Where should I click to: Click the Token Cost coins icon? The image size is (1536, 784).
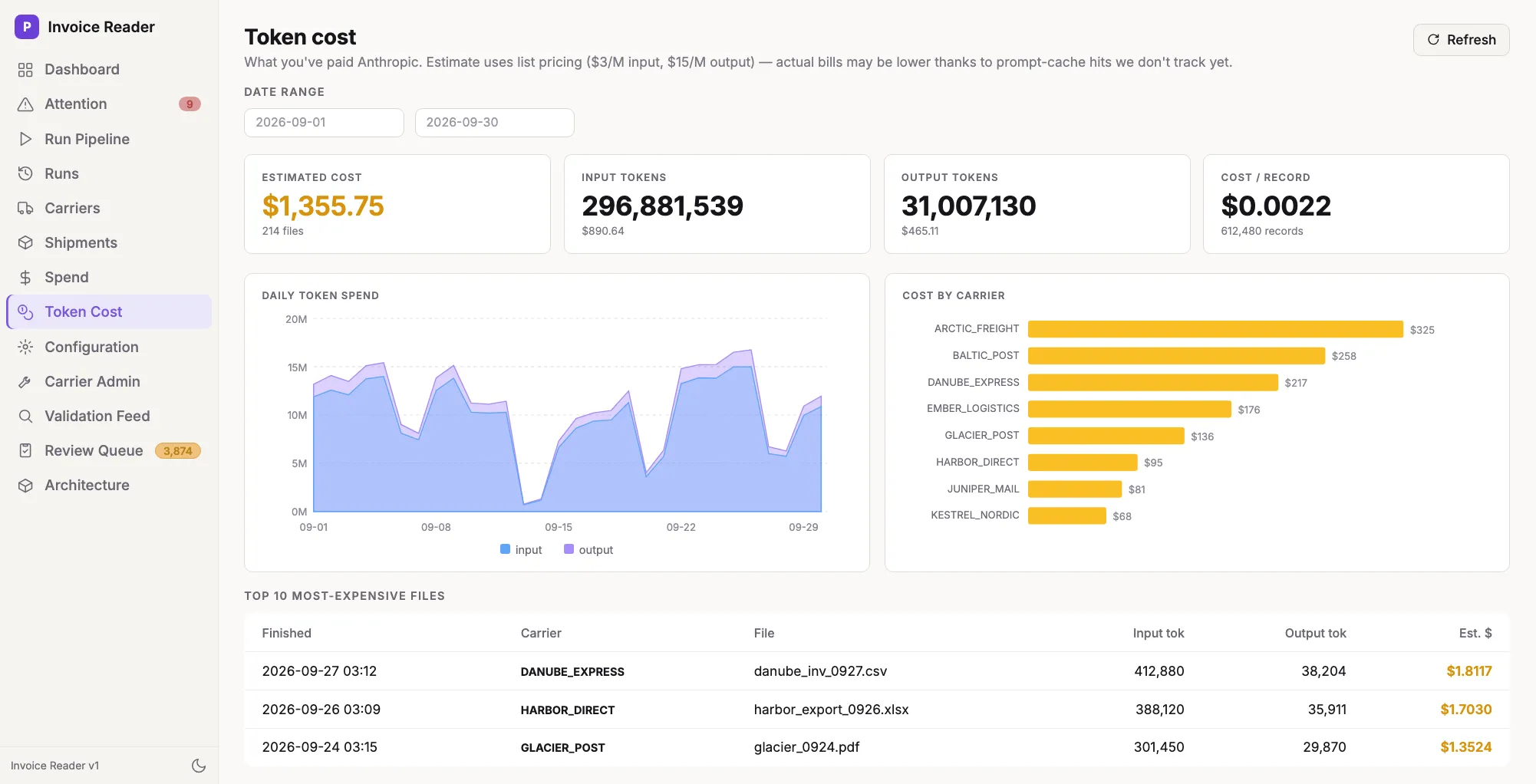click(x=25, y=312)
